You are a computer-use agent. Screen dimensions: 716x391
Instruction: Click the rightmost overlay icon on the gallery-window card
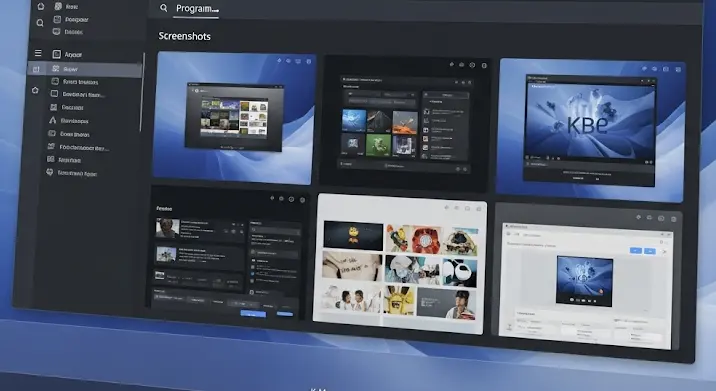coord(309,61)
